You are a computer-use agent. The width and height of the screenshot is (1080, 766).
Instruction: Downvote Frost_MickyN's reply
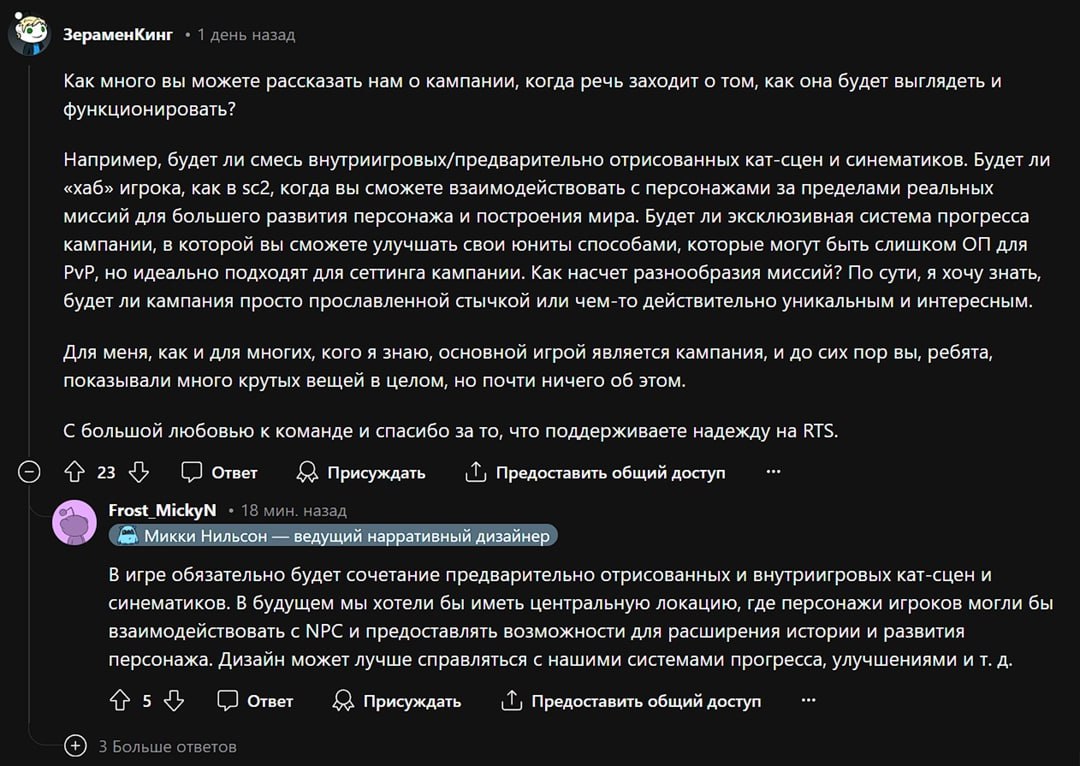click(174, 701)
